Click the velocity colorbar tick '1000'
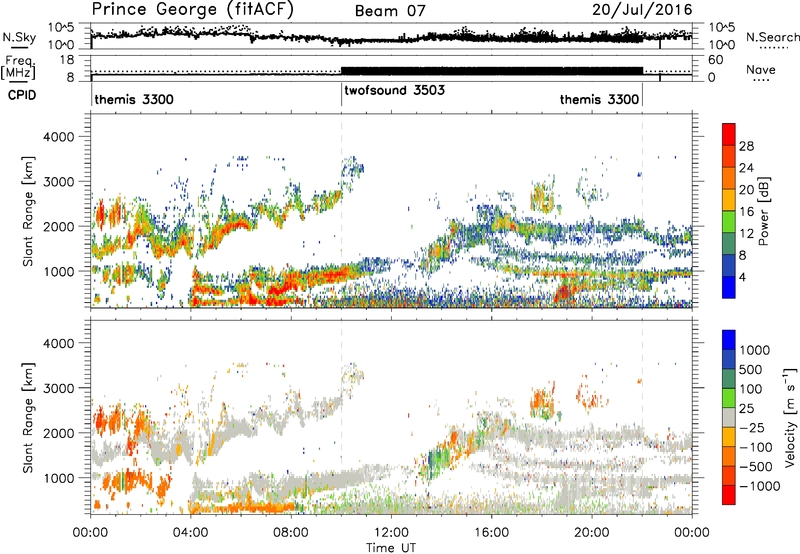Screen dimensions: 800x554 755,350
